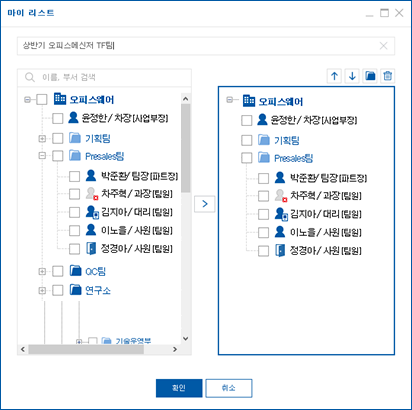The height and width of the screenshot is (410, 412).
Task: Click Presales팀 folder icon in right panel
Action: click(264, 157)
